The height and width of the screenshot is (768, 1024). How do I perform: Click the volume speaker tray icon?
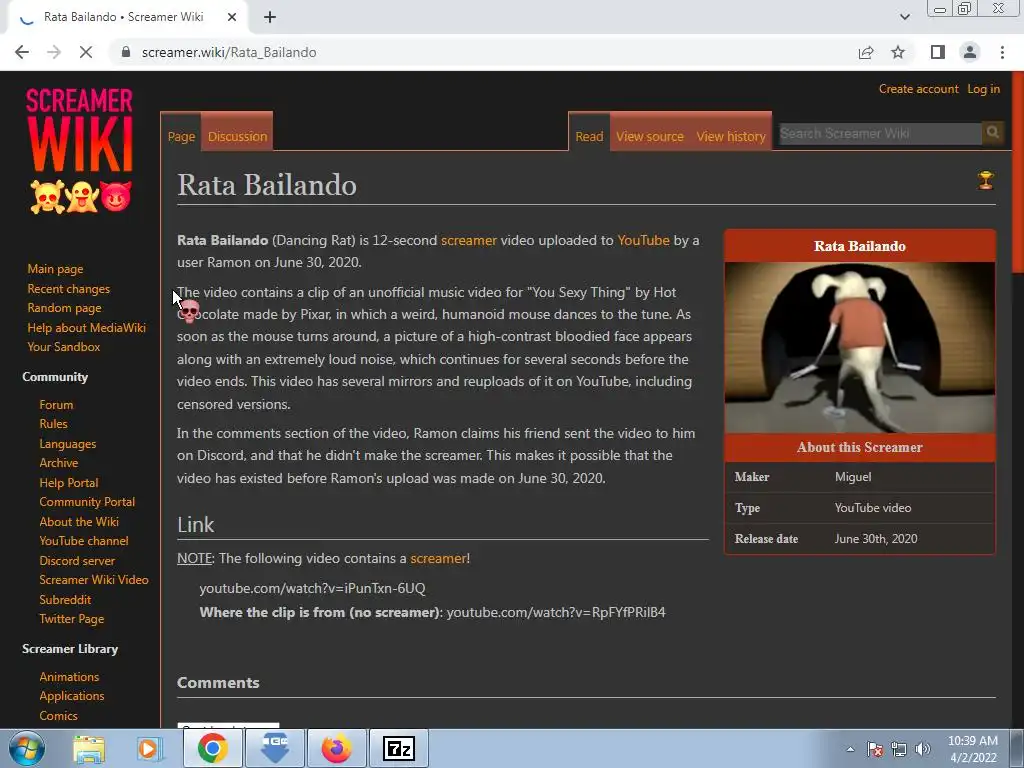pyautogui.click(x=923, y=749)
